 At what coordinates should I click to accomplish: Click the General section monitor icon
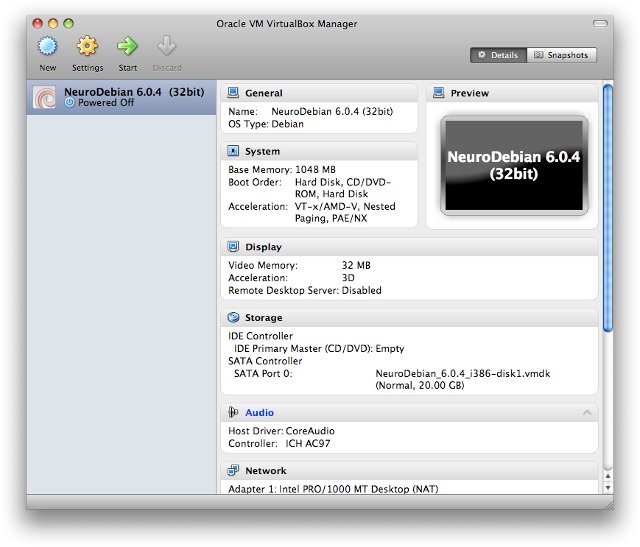point(233,93)
